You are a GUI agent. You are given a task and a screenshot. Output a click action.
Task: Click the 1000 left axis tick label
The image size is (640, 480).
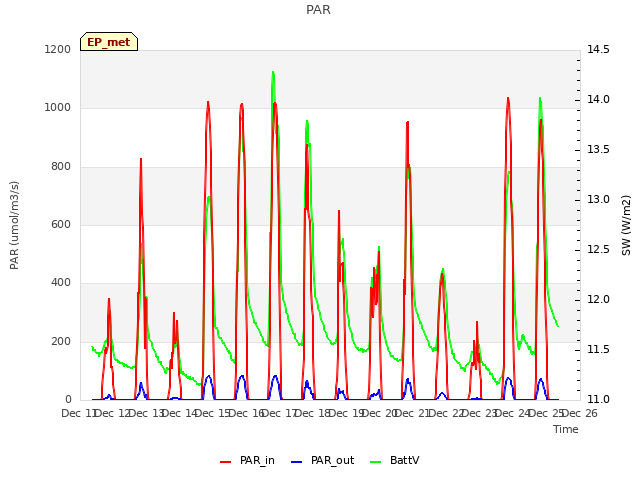[58, 108]
